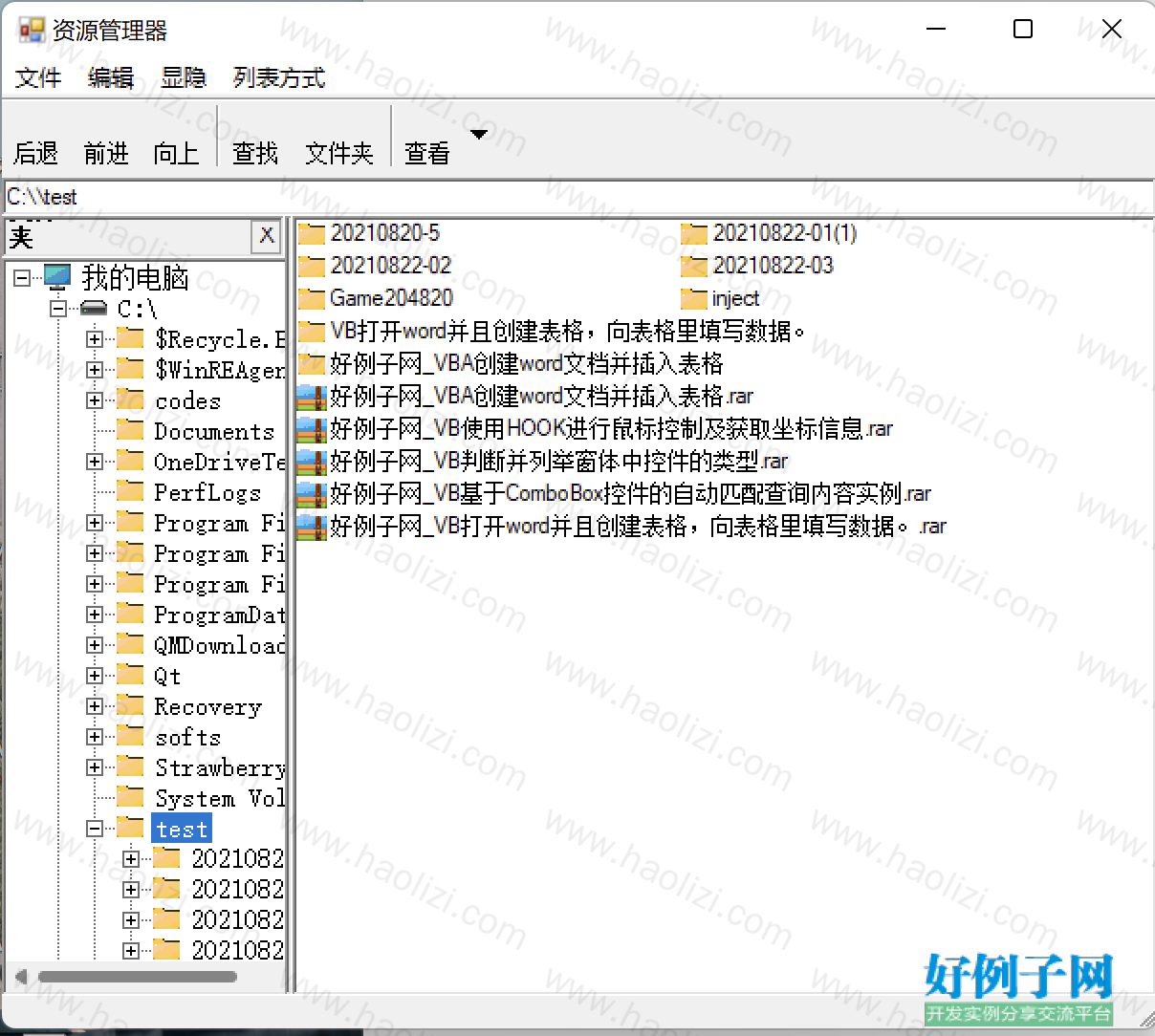The image size is (1155, 1036).
Task: Collapse the test tree folder
Action: 95,829
